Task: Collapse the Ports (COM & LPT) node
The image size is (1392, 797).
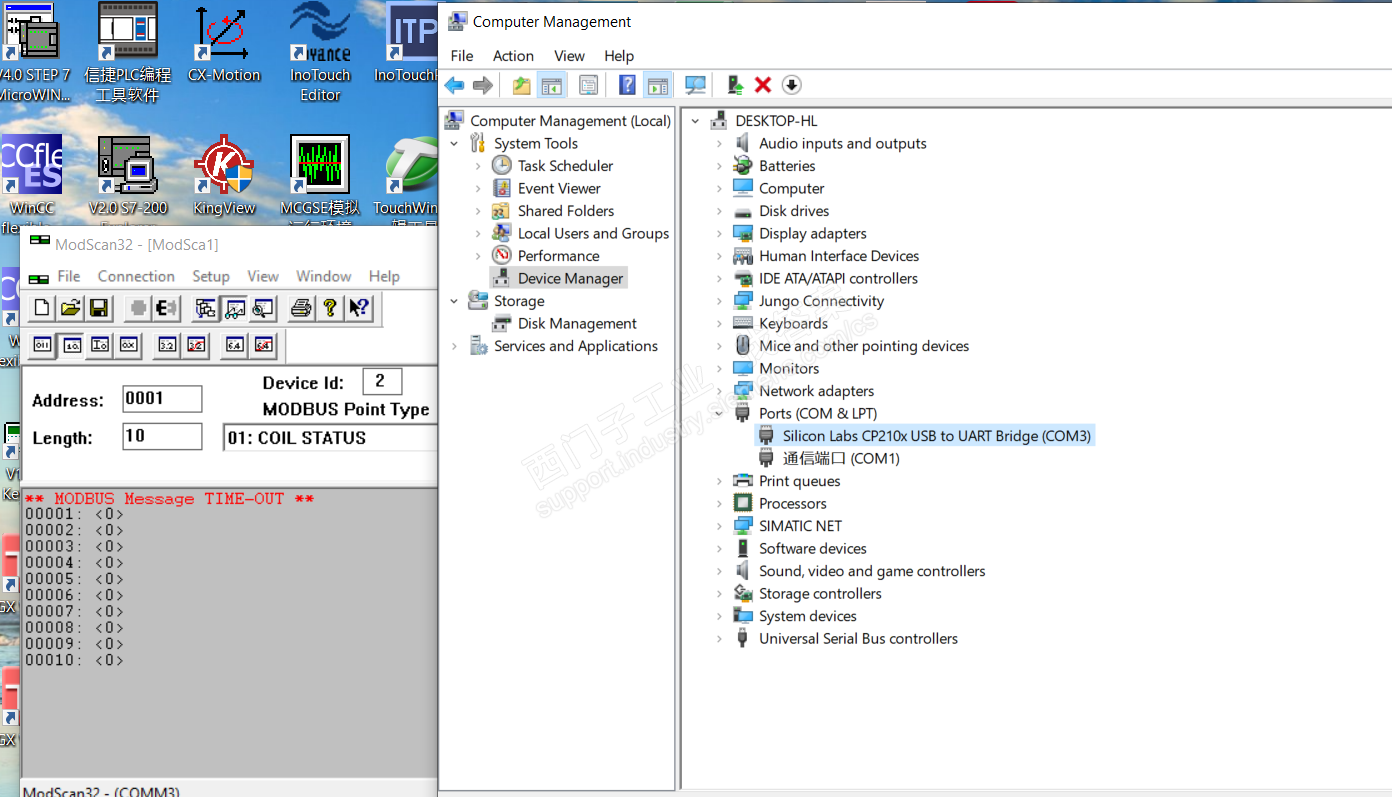Action: [x=719, y=413]
